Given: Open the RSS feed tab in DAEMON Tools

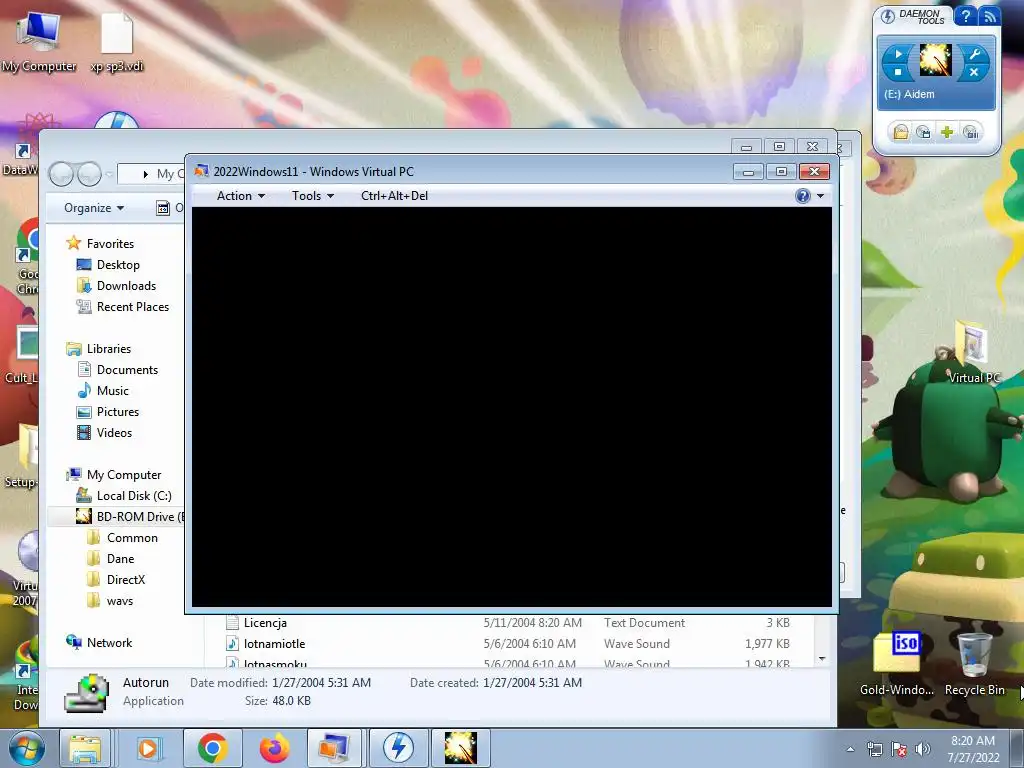Looking at the screenshot, I should pos(989,16).
